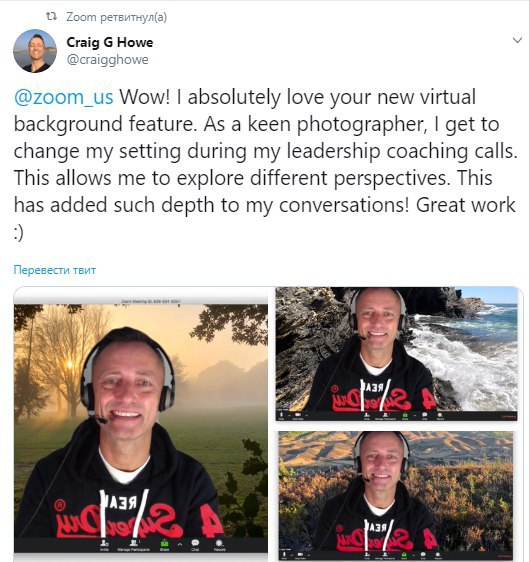This screenshot has height=562, width=529.
Task: Click the @craigghowe handle
Action: pyautogui.click(x=108, y=59)
